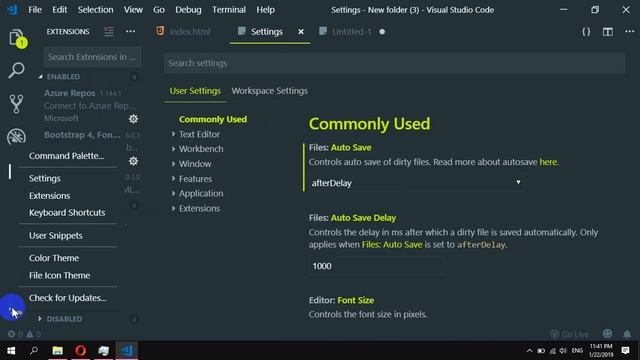640x360 pixels.
Task: Open settings JSON with braces icon
Action: [586, 31]
